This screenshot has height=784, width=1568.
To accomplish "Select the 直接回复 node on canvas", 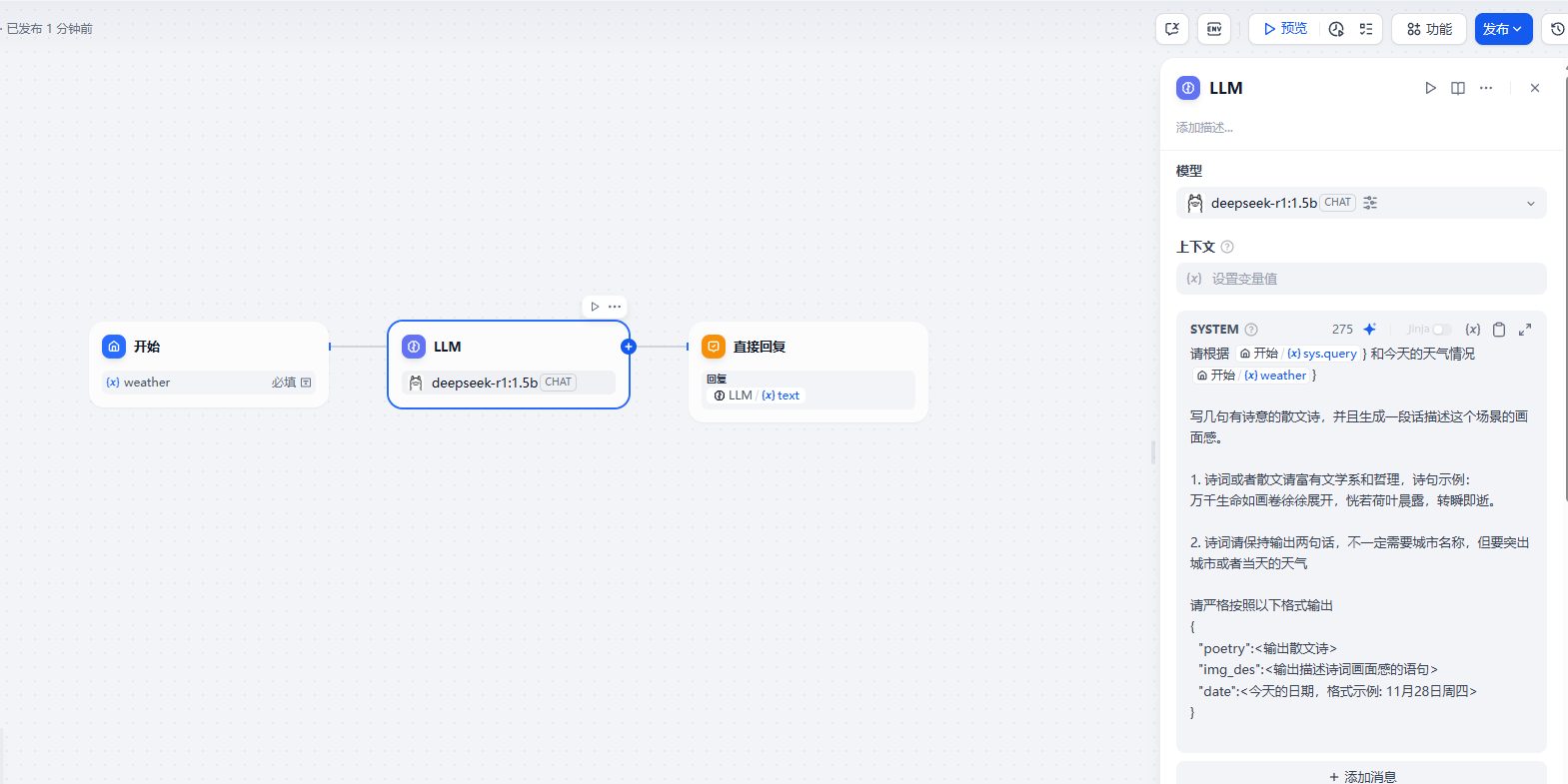I will (x=807, y=348).
